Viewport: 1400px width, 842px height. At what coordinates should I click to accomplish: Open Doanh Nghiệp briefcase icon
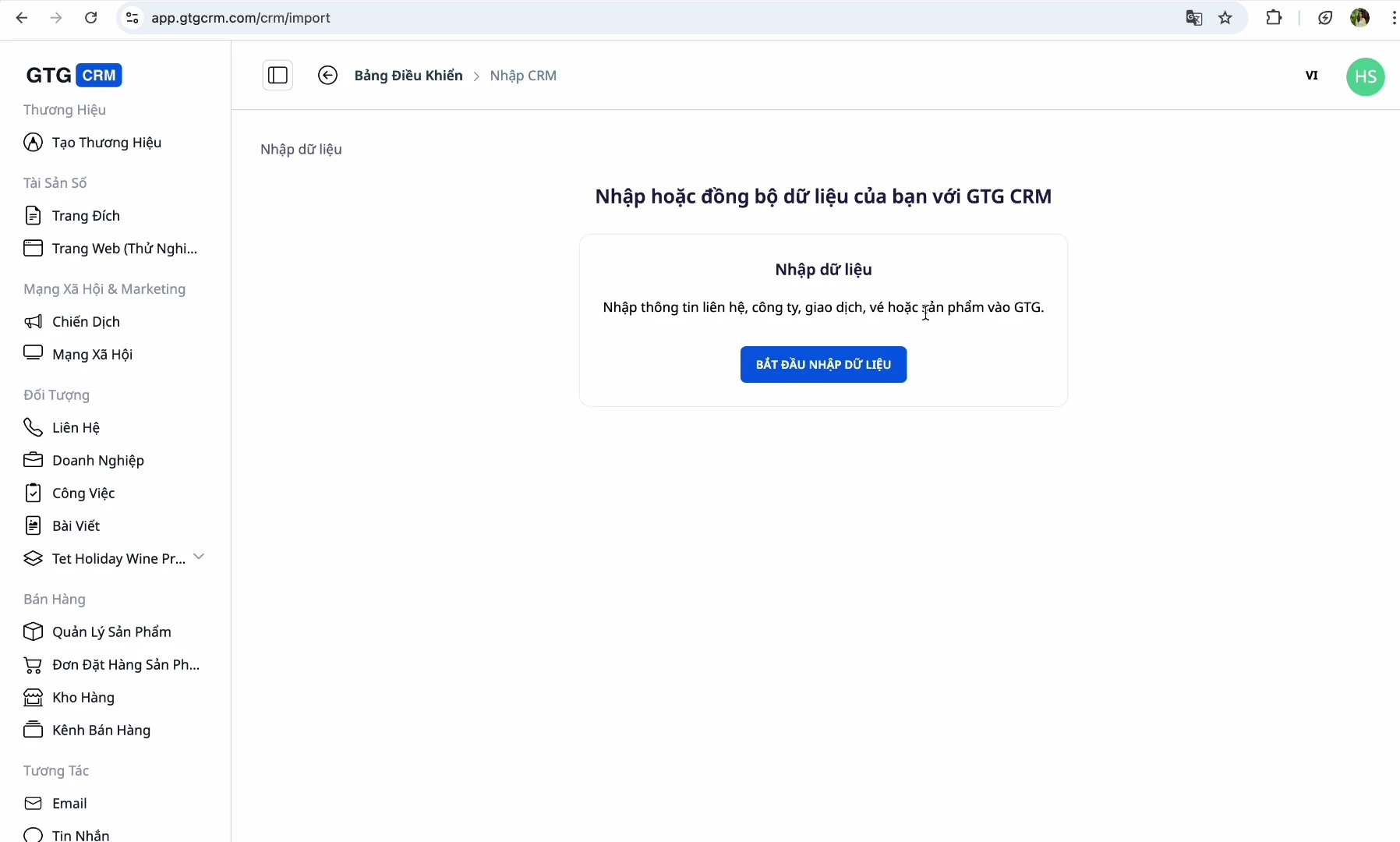(x=33, y=461)
